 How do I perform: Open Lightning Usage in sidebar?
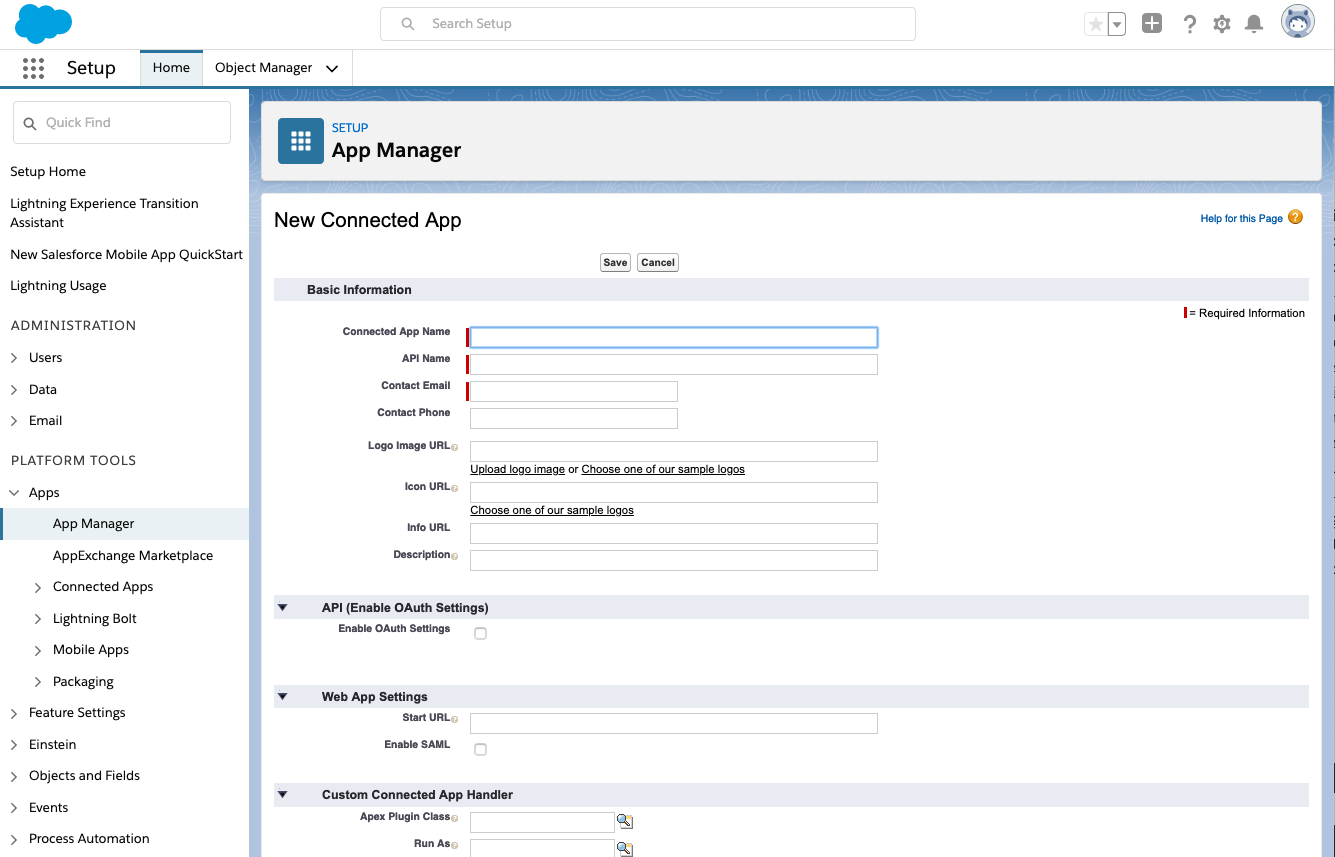click(58, 286)
